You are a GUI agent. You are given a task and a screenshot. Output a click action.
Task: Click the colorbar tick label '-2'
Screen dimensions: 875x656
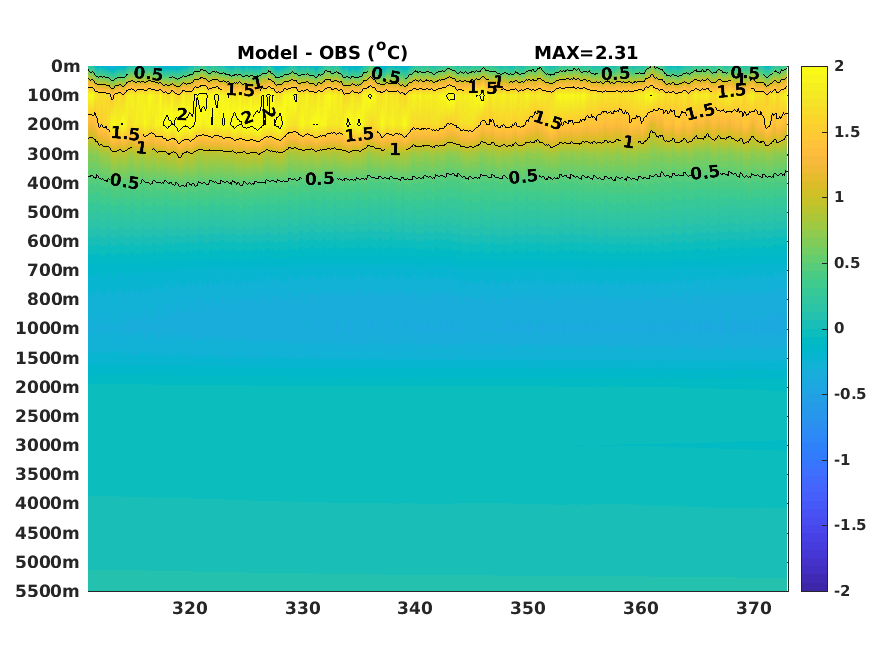click(842, 591)
